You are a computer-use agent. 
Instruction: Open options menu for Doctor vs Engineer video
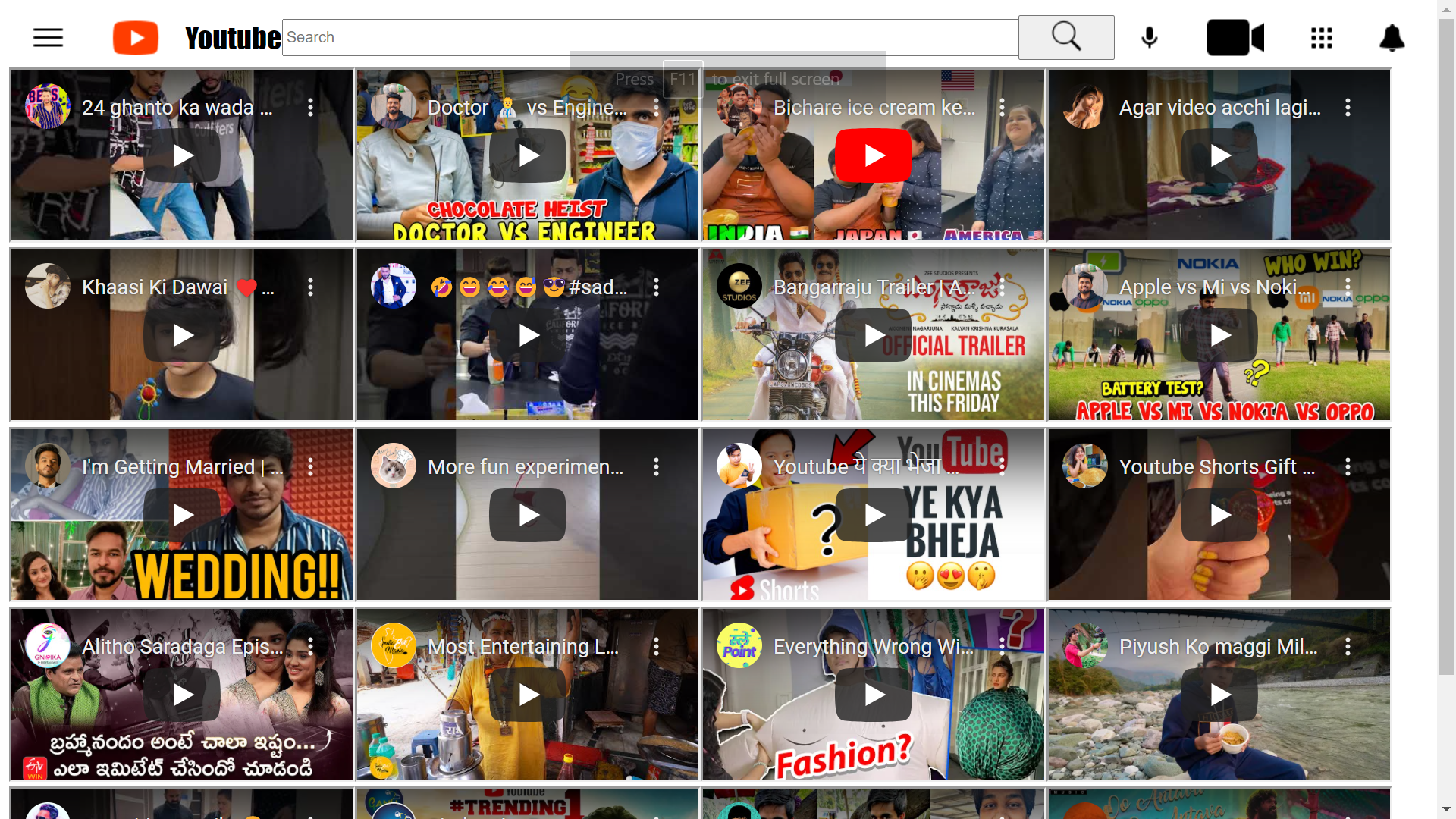pyautogui.click(x=656, y=108)
